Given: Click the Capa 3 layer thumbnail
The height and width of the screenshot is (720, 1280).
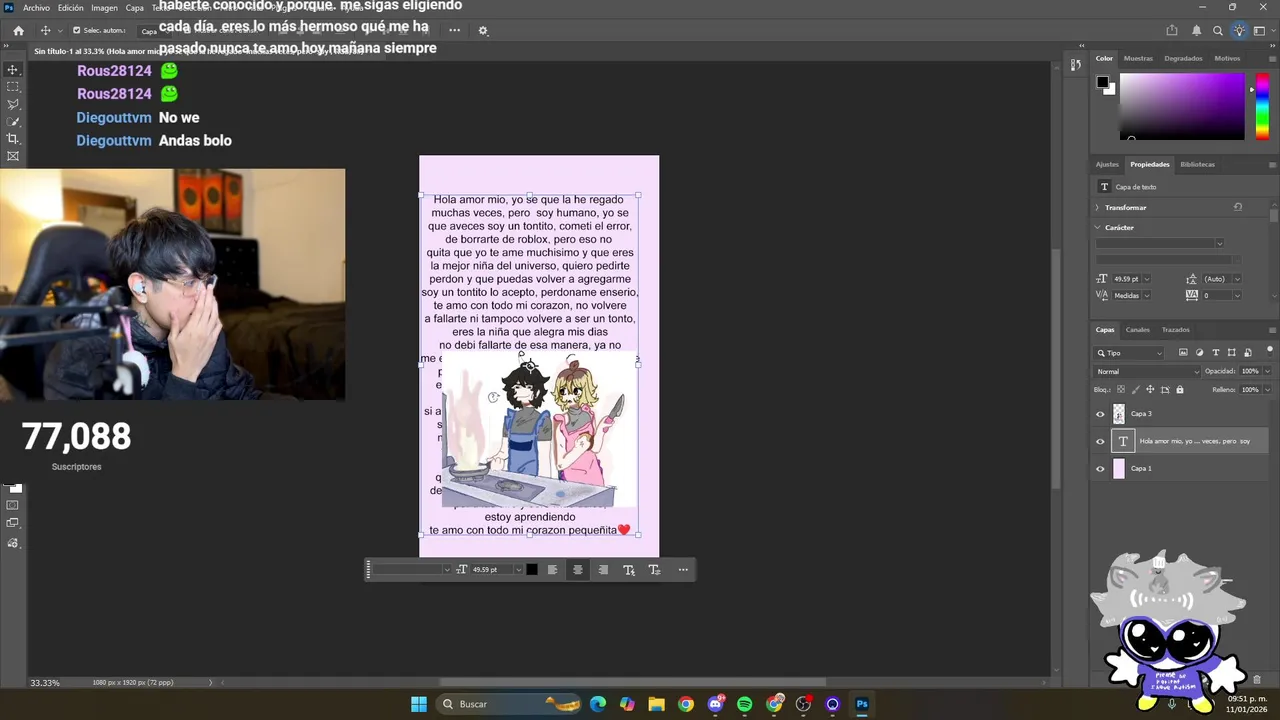Looking at the screenshot, I should pyautogui.click(x=1119, y=414).
